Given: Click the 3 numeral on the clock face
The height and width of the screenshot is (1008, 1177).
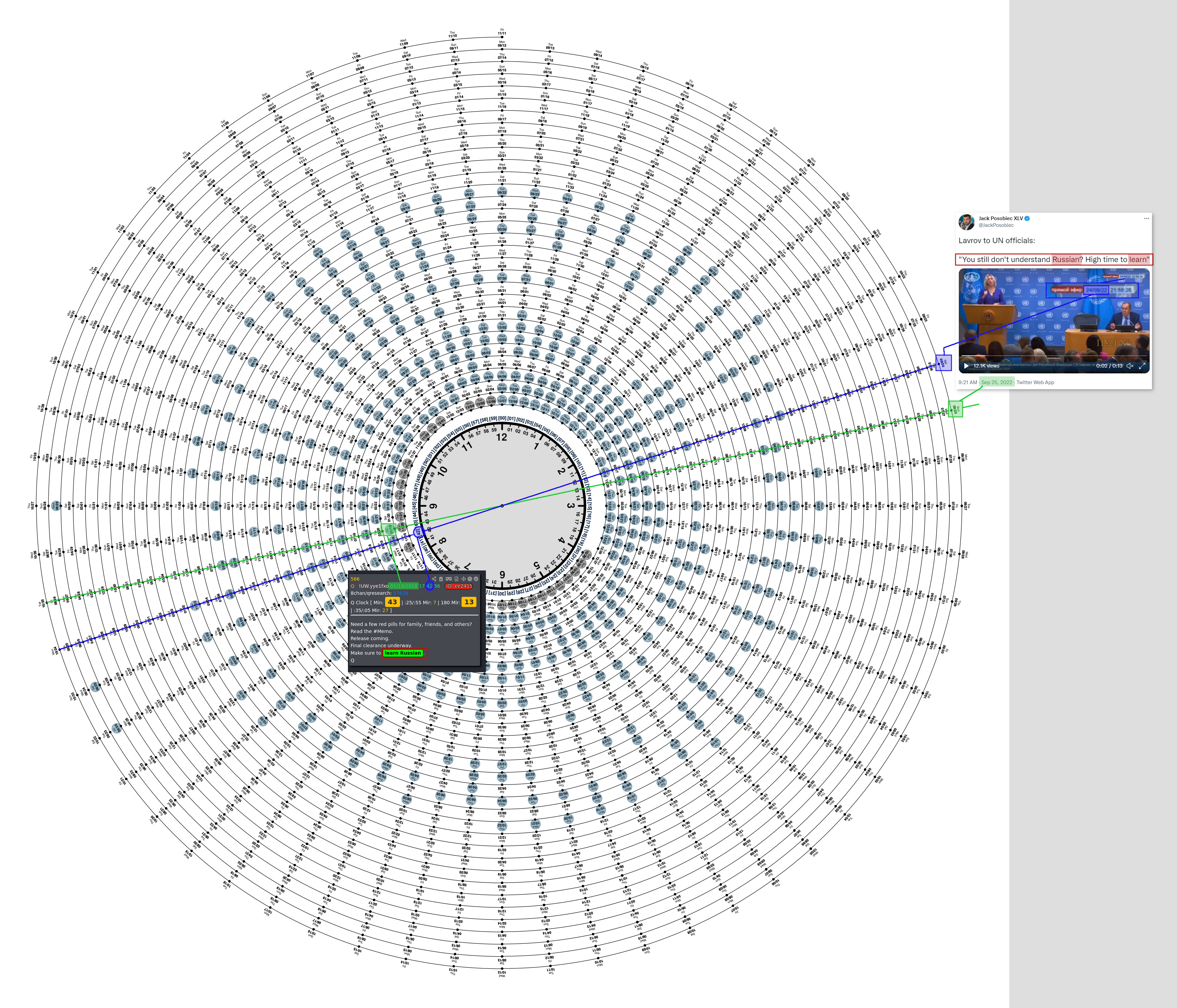Looking at the screenshot, I should coord(571,506).
